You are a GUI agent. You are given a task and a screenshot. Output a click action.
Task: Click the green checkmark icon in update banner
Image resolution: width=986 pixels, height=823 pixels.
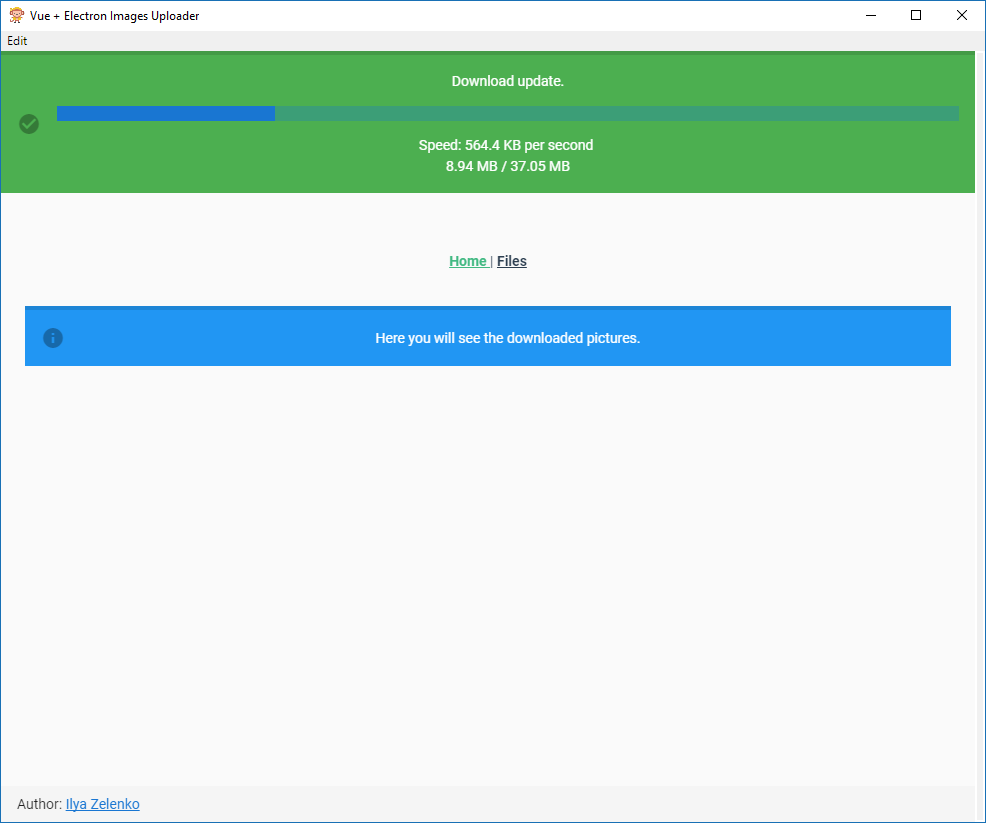[x=29, y=124]
